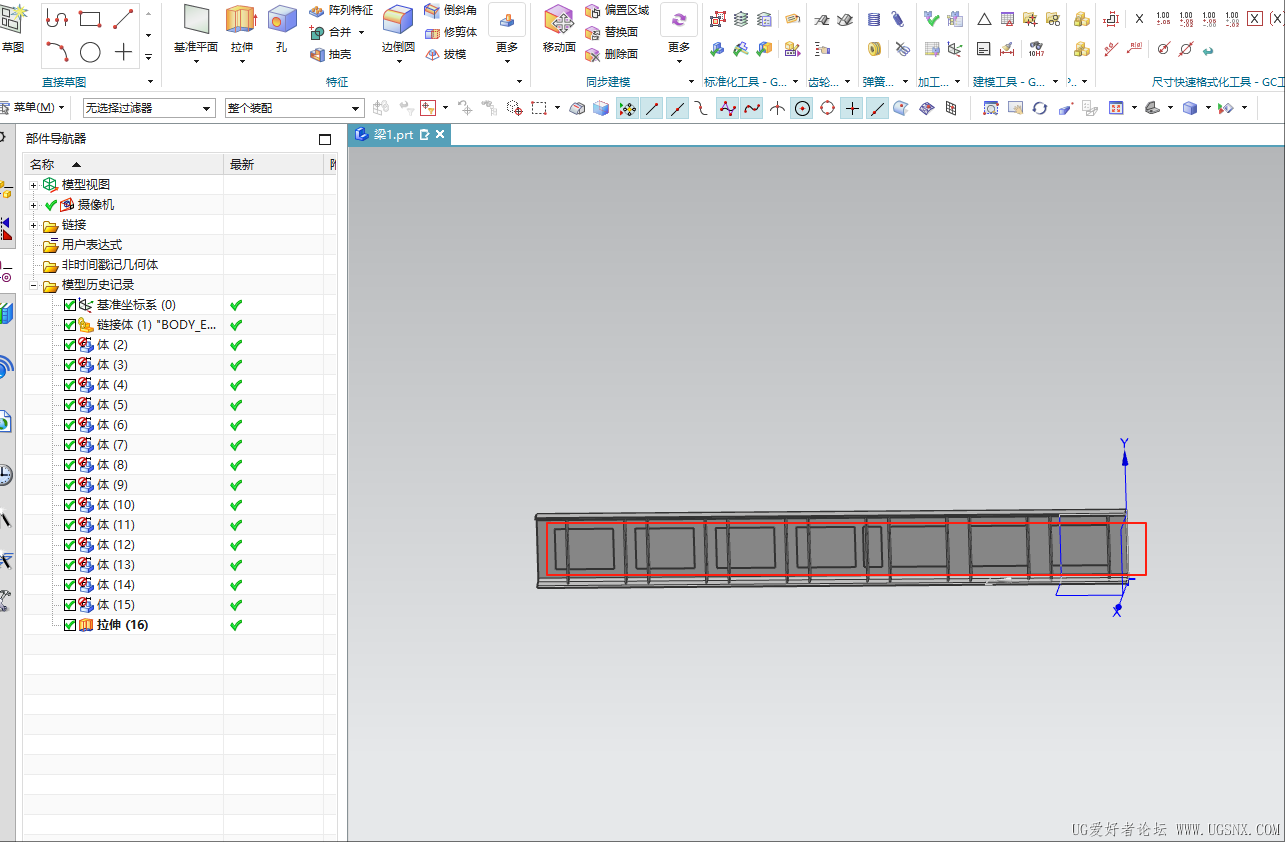The width and height of the screenshot is (1285, 842).
Task: Sort by the 名称 column header
Action: 123,164
